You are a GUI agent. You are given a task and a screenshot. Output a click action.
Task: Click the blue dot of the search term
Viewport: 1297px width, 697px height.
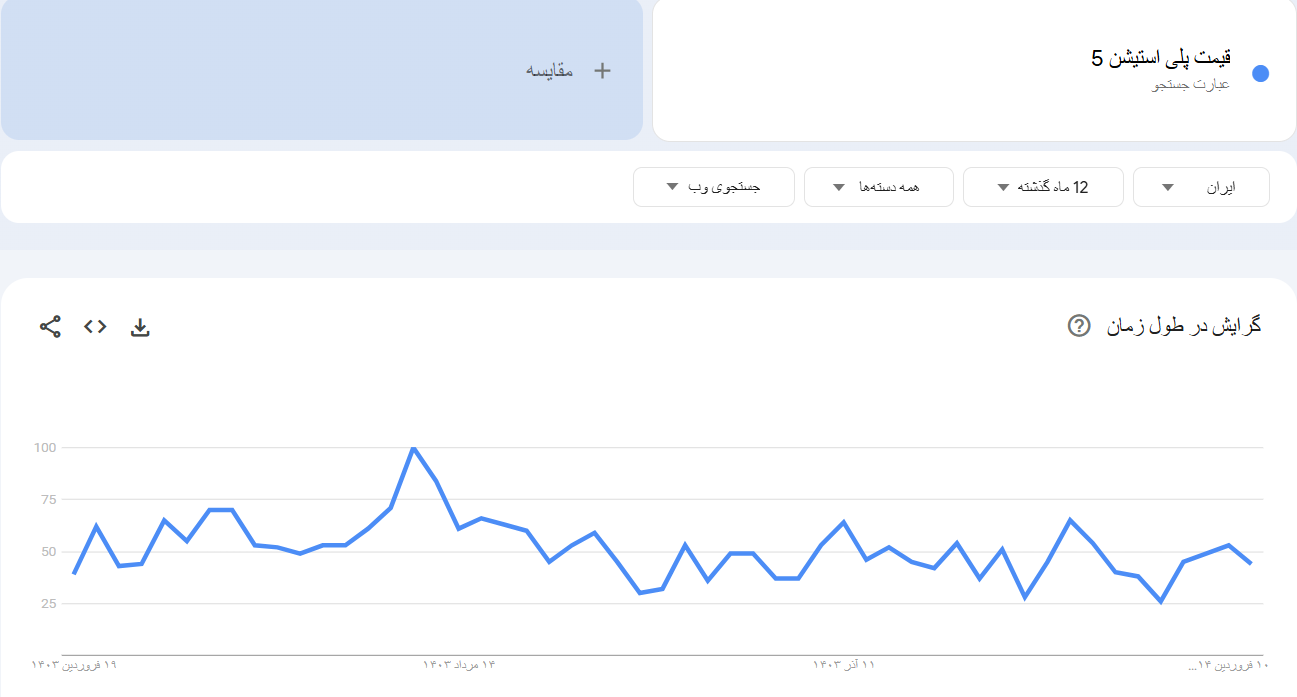(1260, 73)
